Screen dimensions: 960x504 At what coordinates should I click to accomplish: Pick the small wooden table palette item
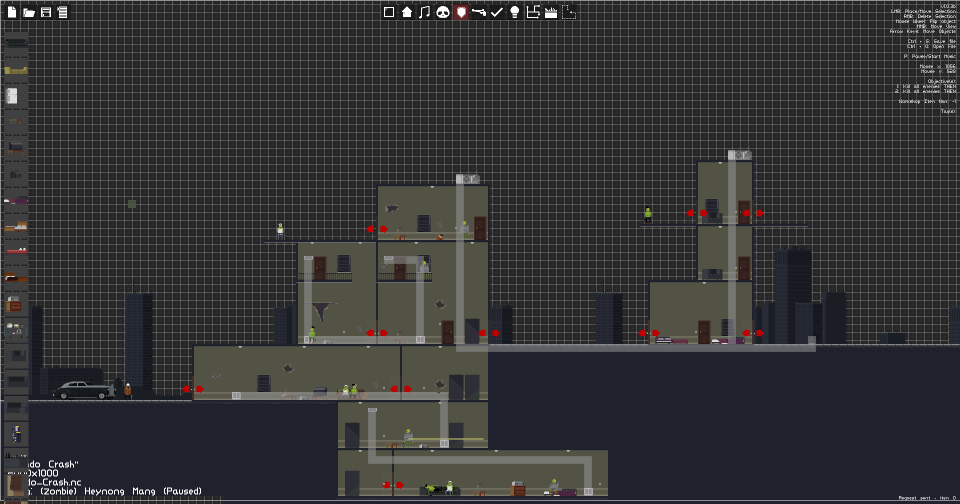[16, 121]
